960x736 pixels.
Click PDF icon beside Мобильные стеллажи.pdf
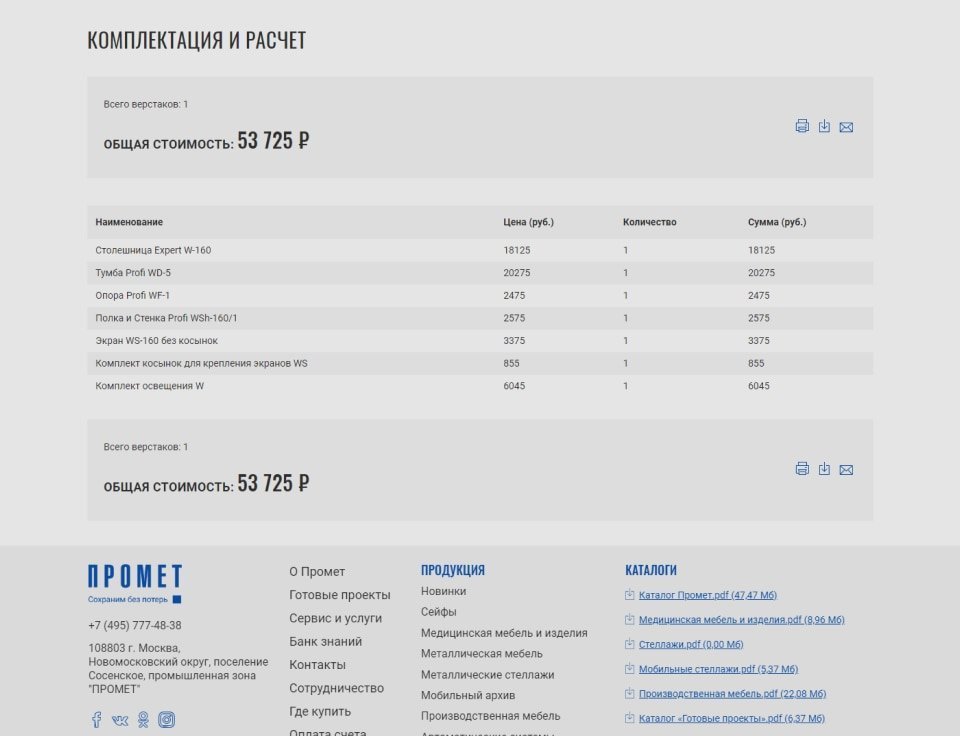tap(629, 669)
